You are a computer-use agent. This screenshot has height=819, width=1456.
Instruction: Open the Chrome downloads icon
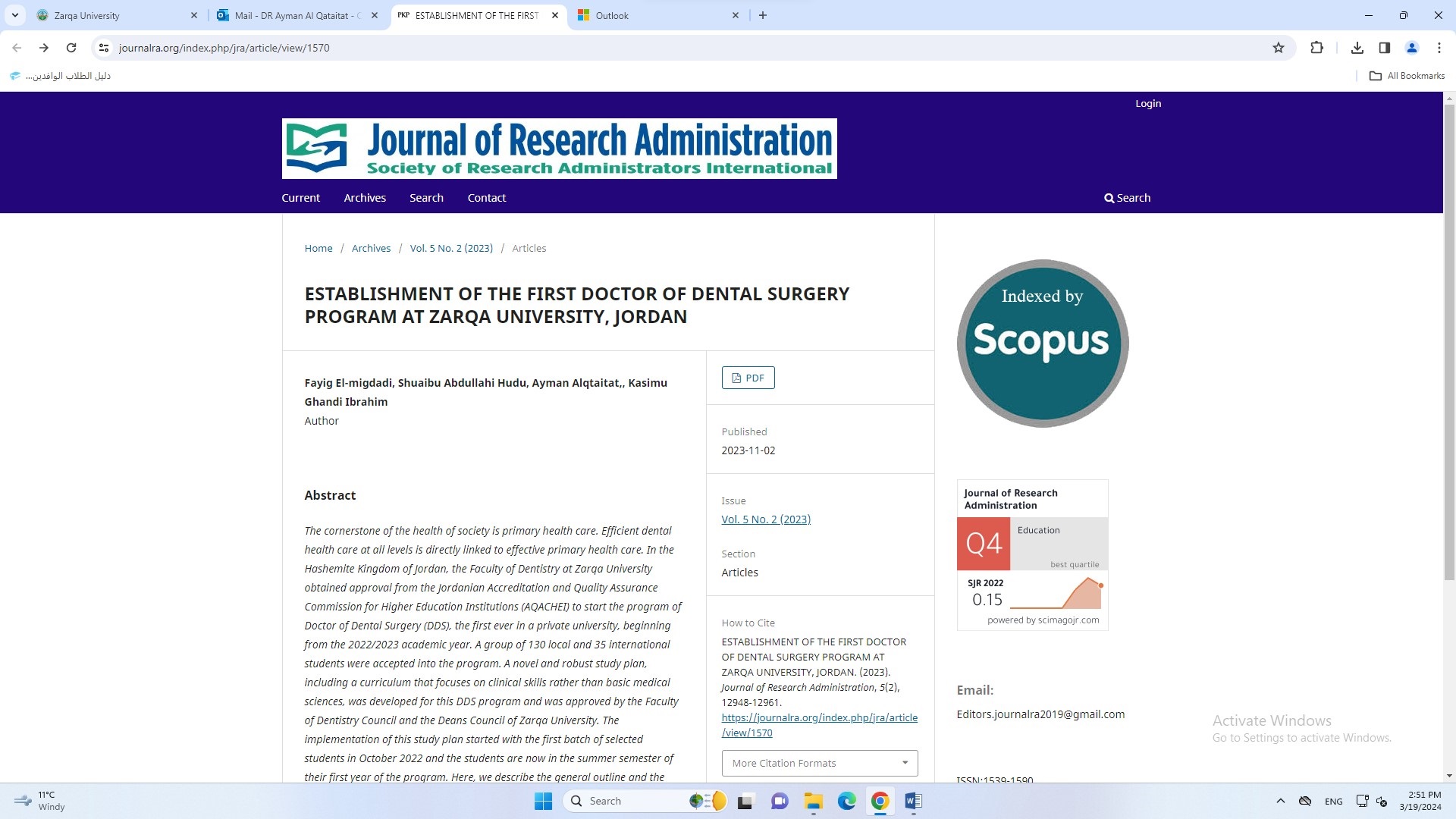(1357, 48)
